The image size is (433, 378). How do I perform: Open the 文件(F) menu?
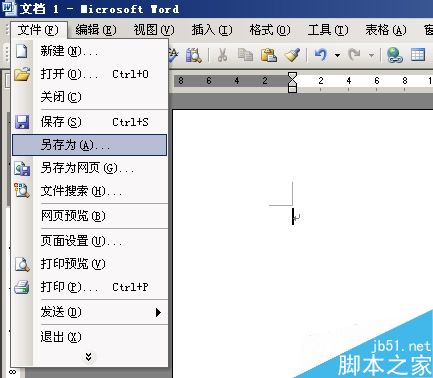tap(38, 30)
